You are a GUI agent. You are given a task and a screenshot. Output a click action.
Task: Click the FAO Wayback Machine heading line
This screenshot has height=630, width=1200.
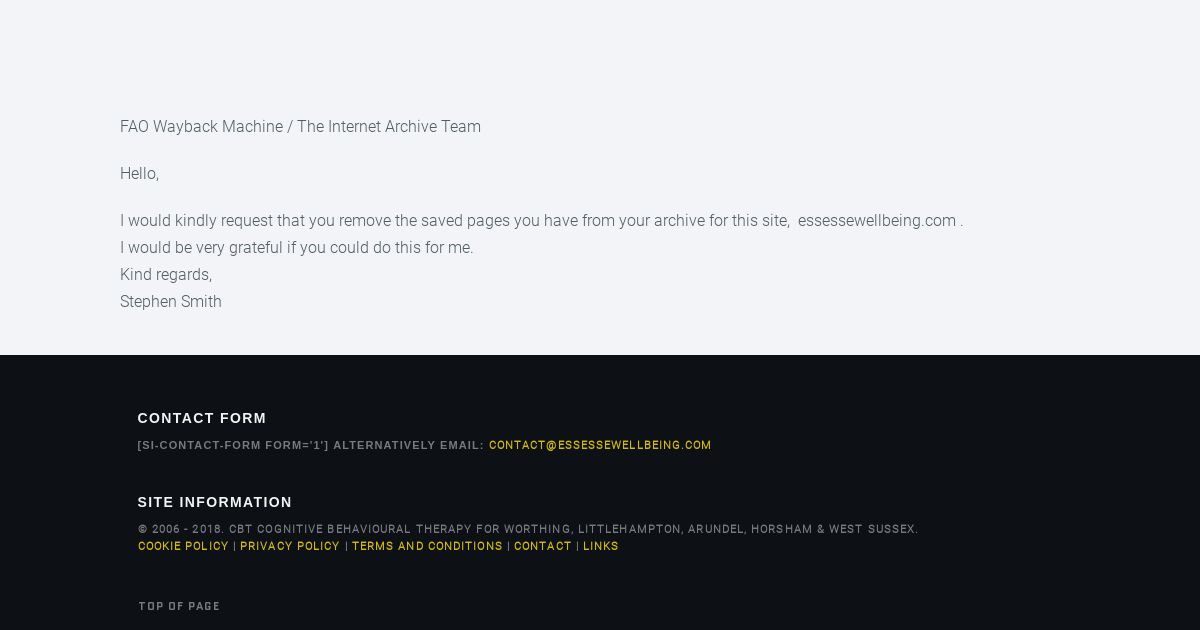300,126
